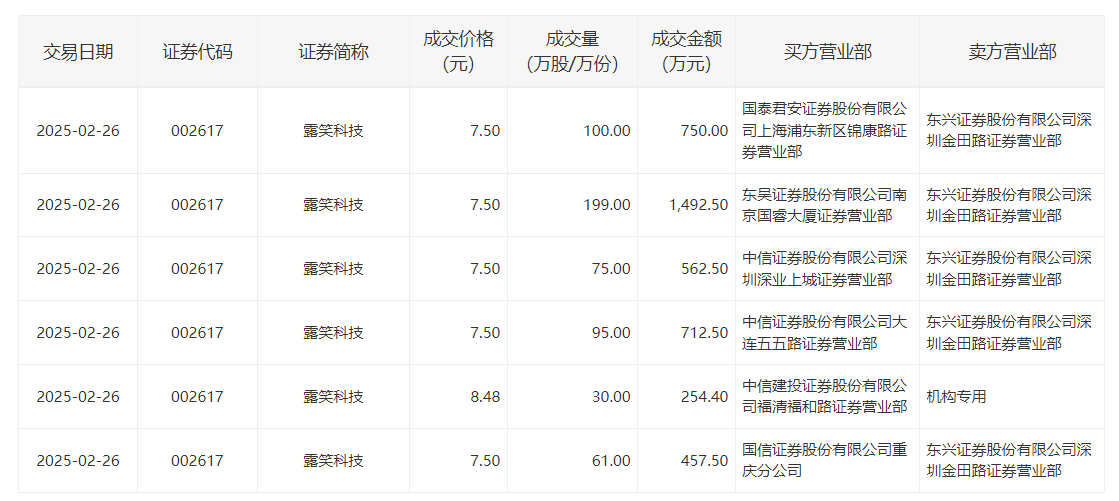Screen dimensions: 1119x501
Task: Click the 国信证券 重庆分公司 buyer cell
Action: [826, 461]
